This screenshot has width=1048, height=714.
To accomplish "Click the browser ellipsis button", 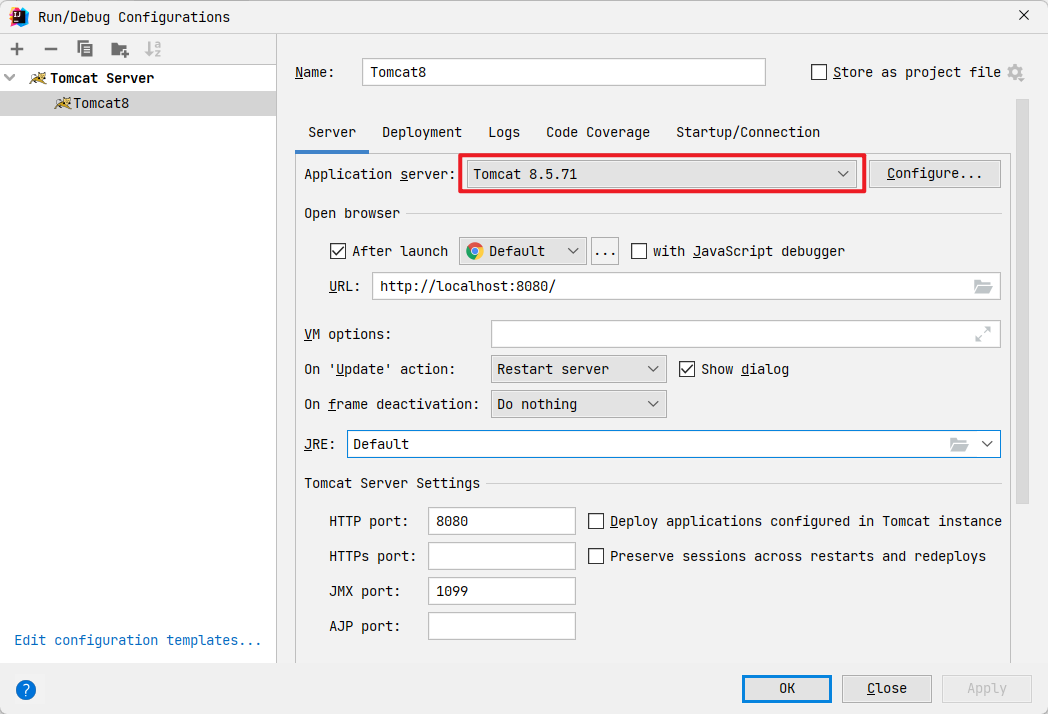I will [x=605, y=251].
